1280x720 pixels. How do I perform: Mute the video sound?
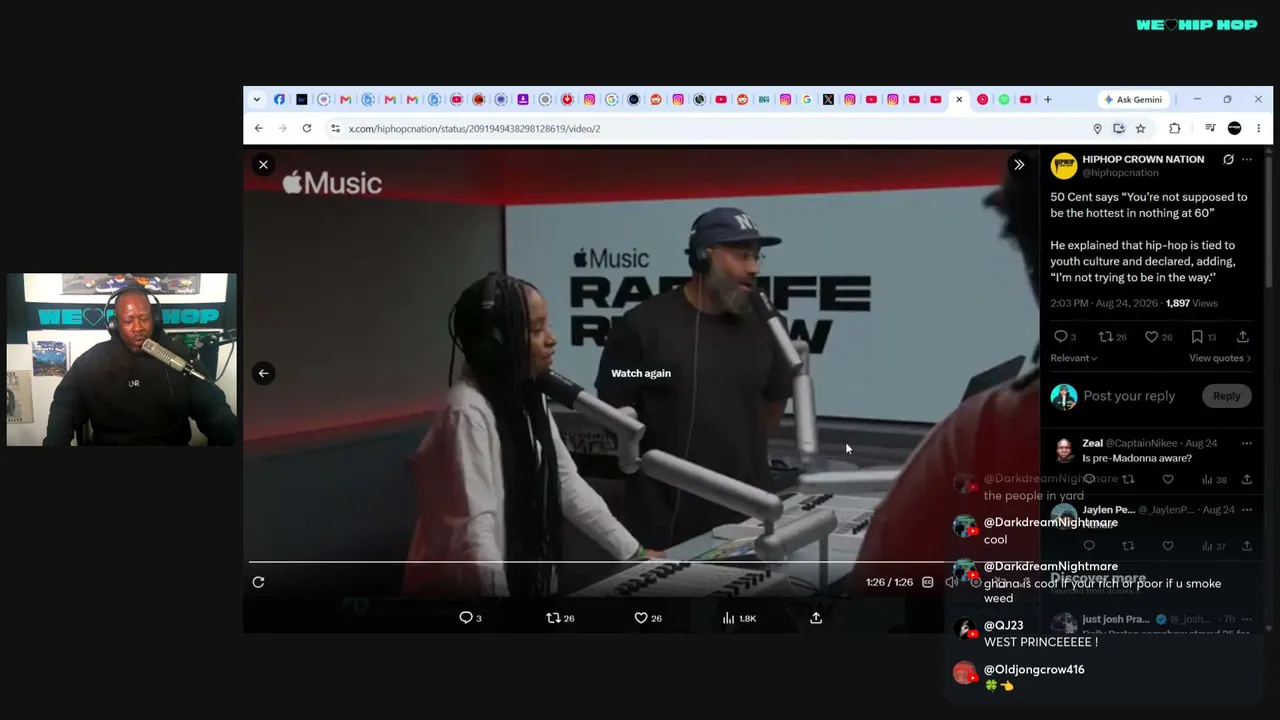[952, 582]
